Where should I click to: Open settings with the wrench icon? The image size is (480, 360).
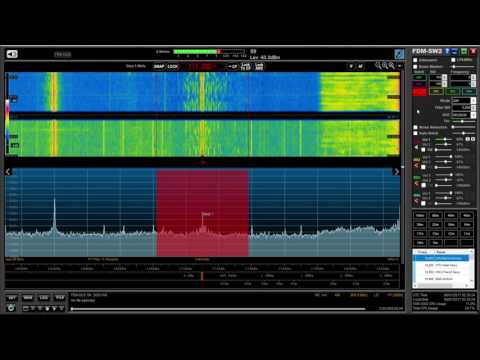[399, 54]
